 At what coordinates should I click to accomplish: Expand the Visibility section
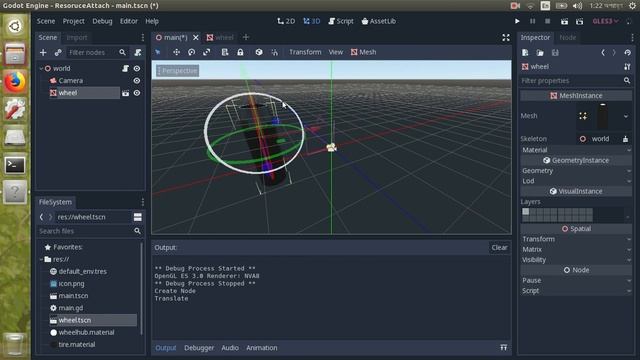tap(576, 260)
